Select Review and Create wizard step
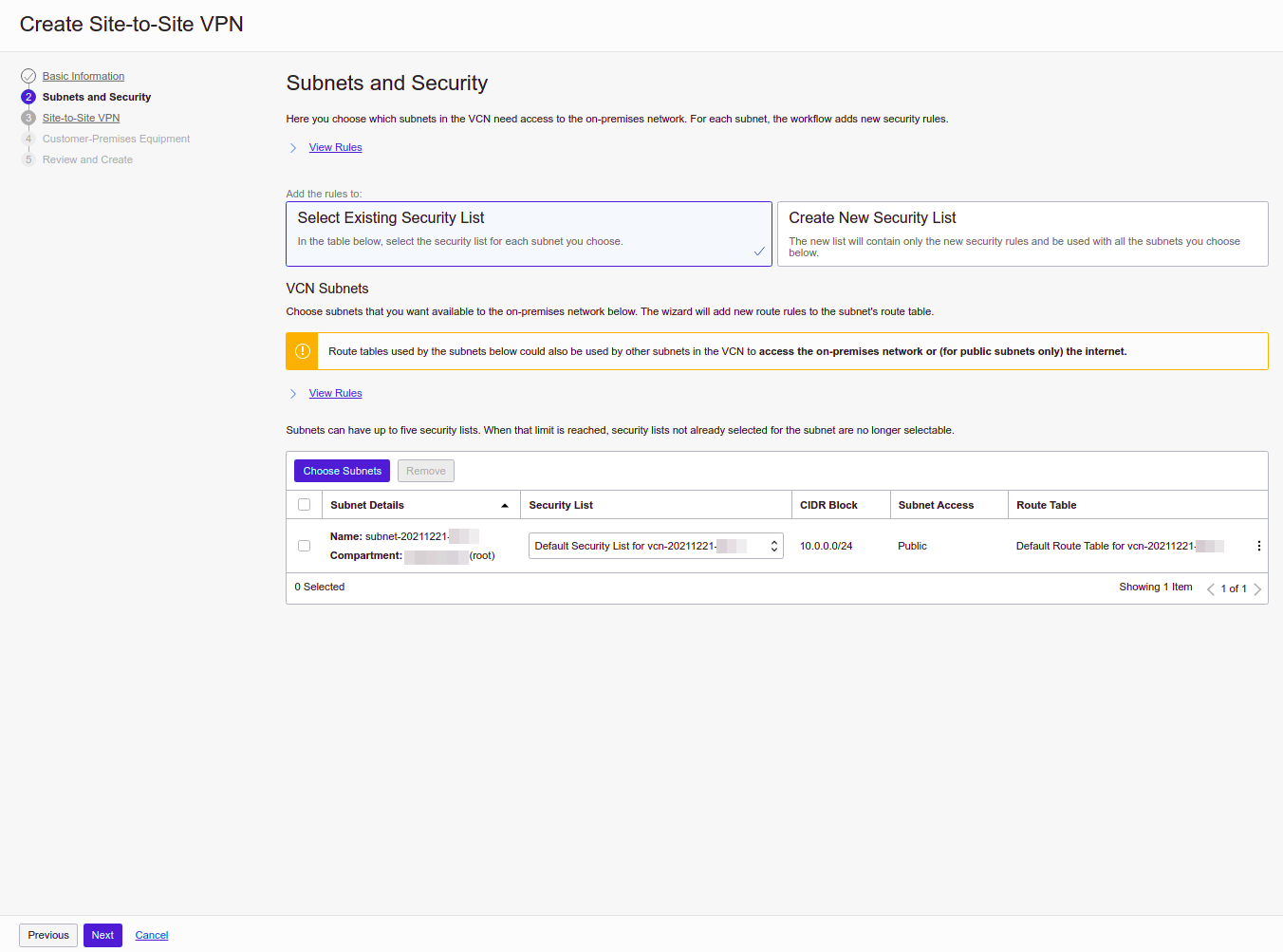 point(87,159)
